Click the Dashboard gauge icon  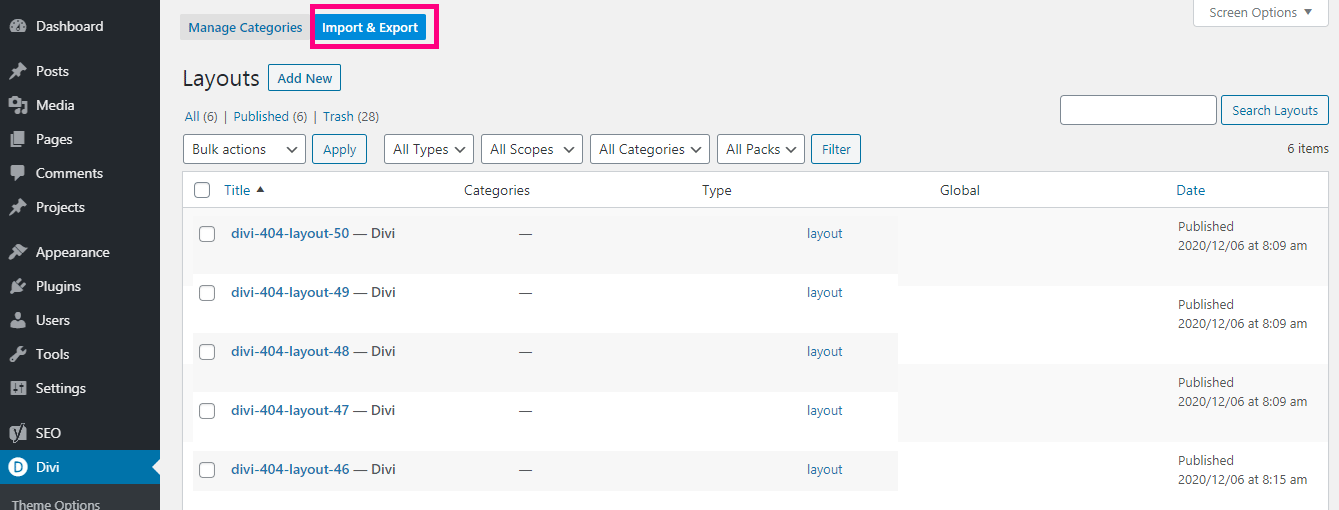(17, 26)
